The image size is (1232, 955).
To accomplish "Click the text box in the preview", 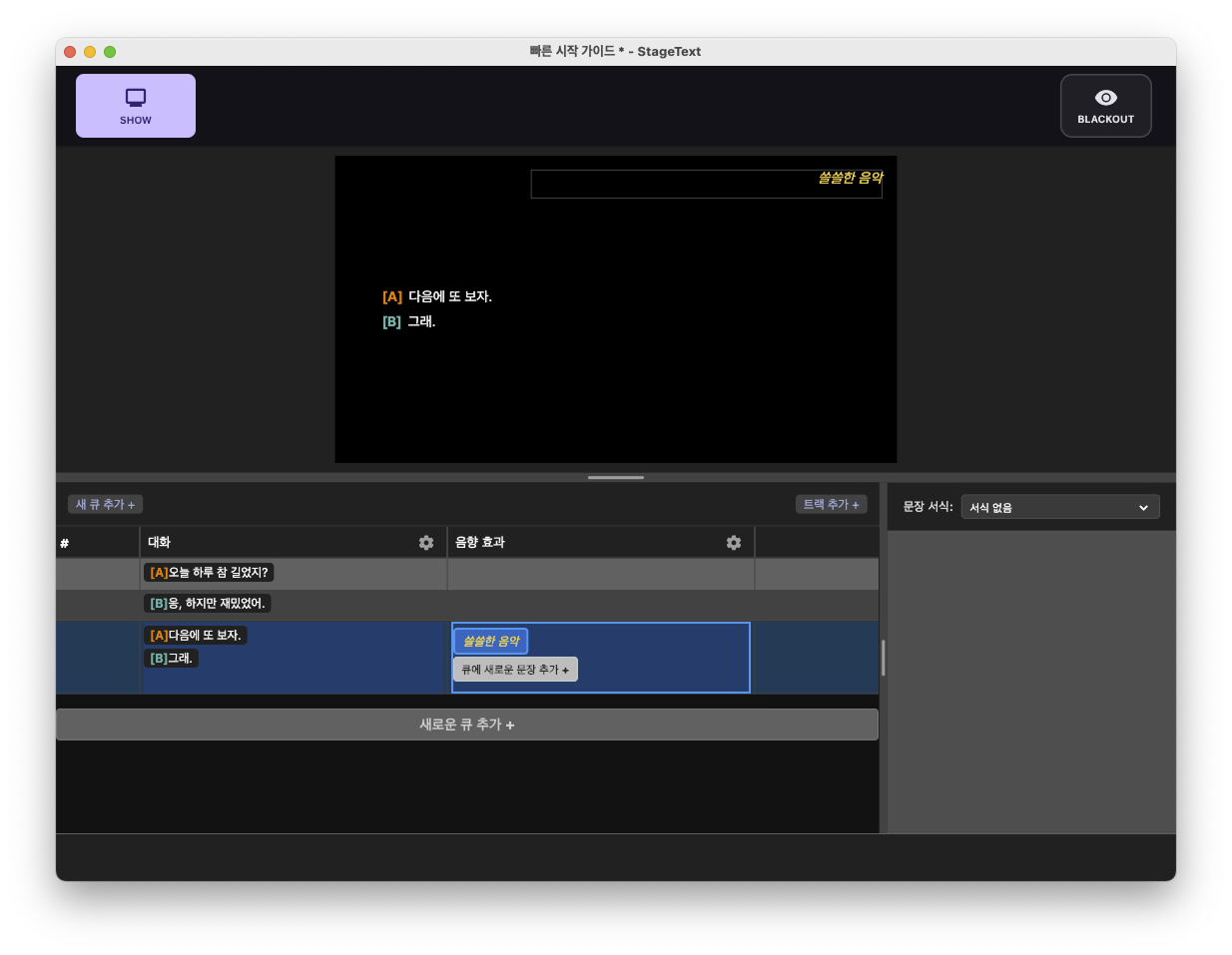I will (x=705, y=185).
